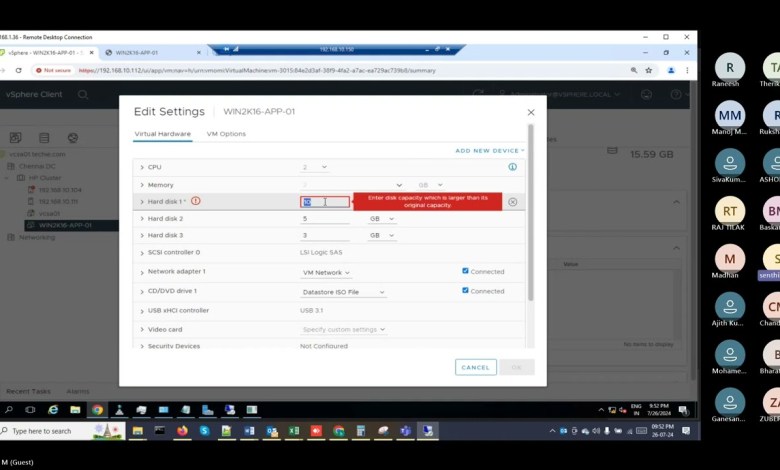
Task: Toggle CD/DVD drive 1 Connected checkbox
Action: (465, 290)
